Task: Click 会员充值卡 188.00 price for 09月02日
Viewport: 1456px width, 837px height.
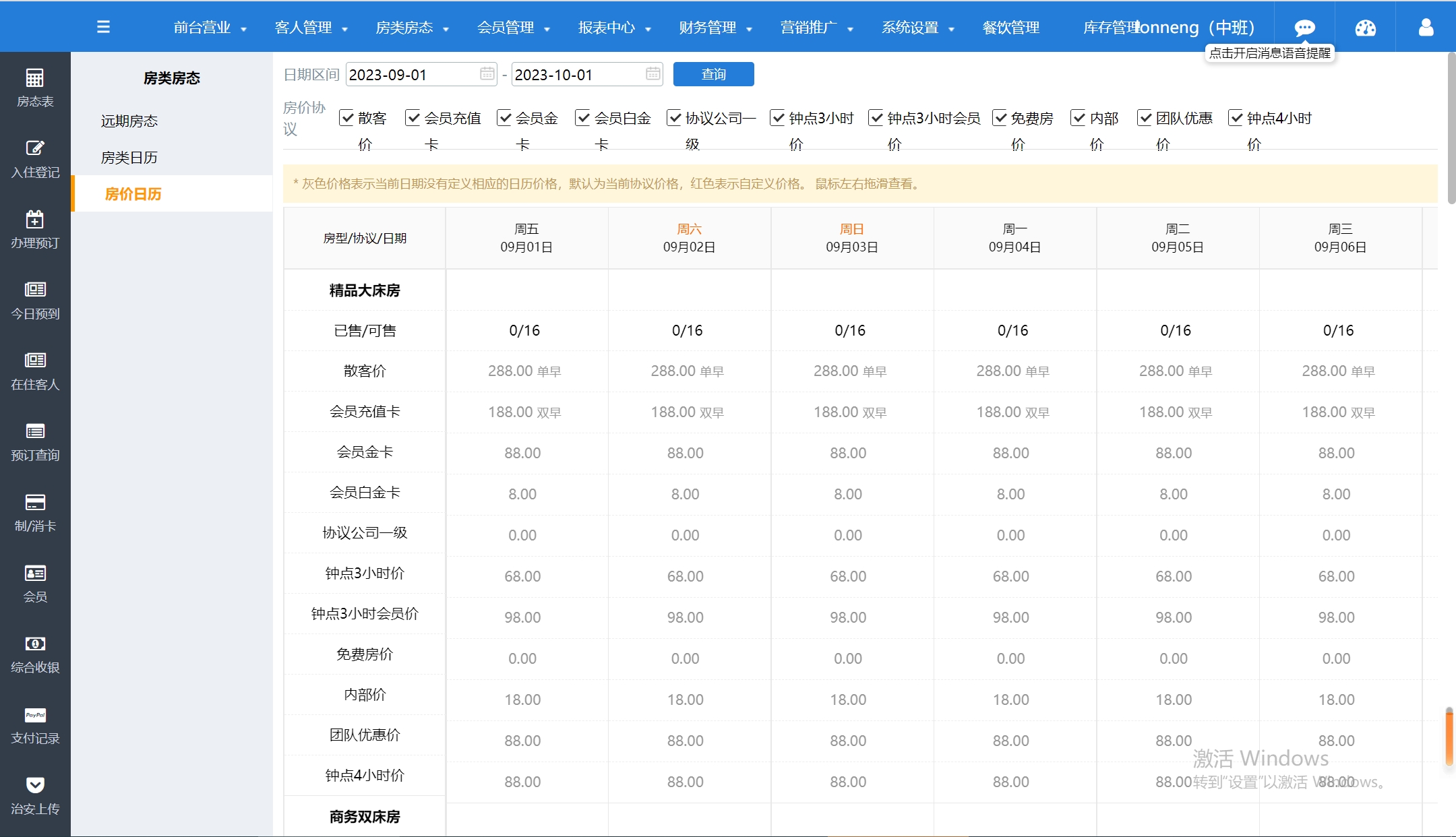Action: pos(688,412)
